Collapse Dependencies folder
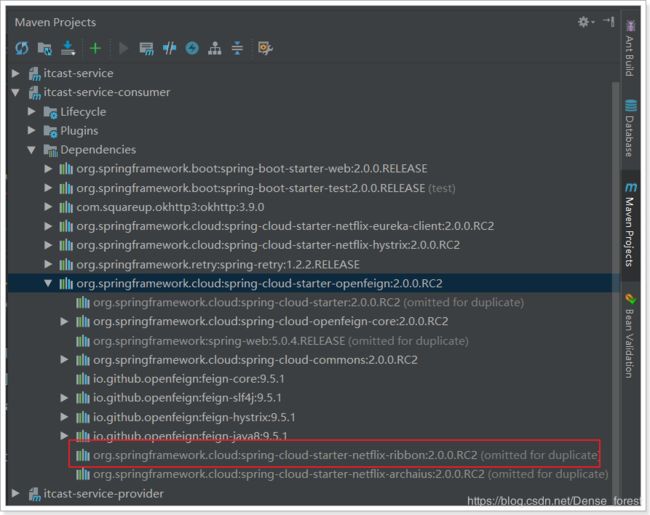 click(x=32, y=150)
